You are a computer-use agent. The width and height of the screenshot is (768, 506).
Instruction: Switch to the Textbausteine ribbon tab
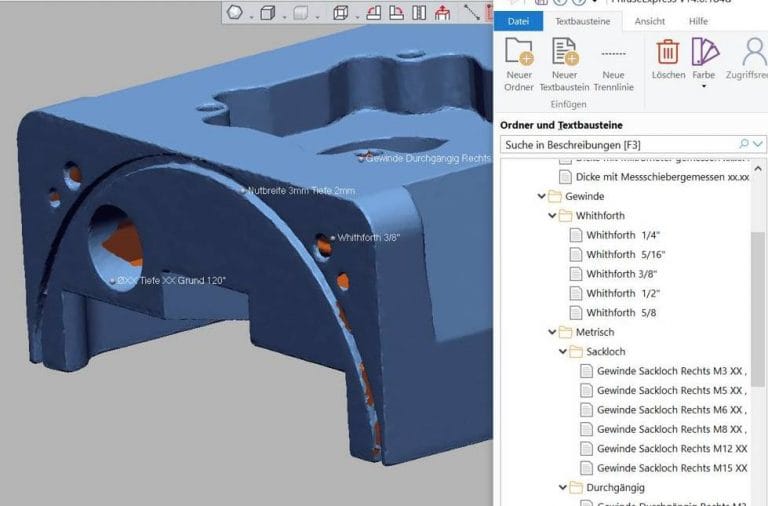[x=582, y=21]
